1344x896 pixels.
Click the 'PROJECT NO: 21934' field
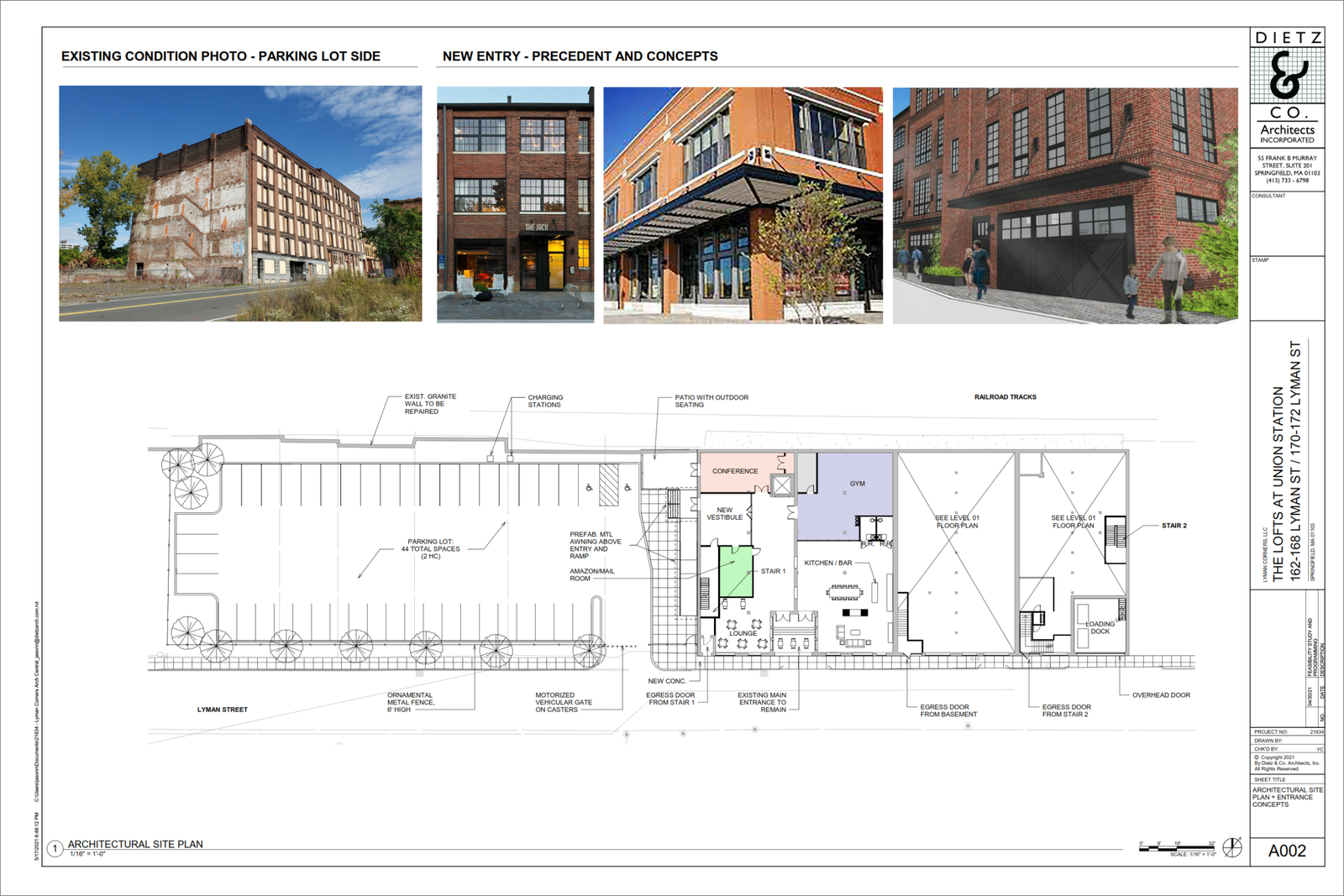1288,732
